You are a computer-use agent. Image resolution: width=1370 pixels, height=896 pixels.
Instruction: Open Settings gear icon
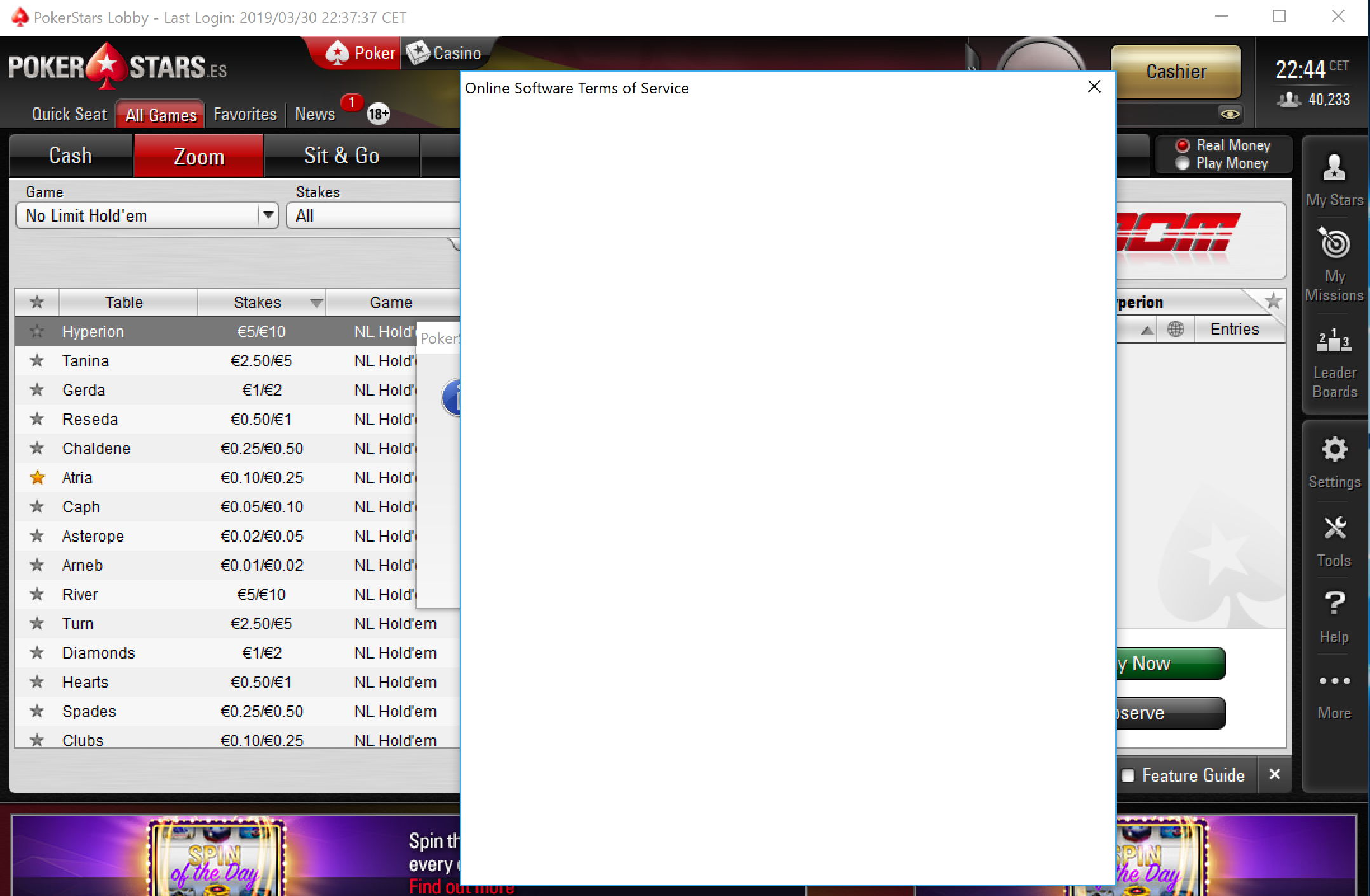1334,450
